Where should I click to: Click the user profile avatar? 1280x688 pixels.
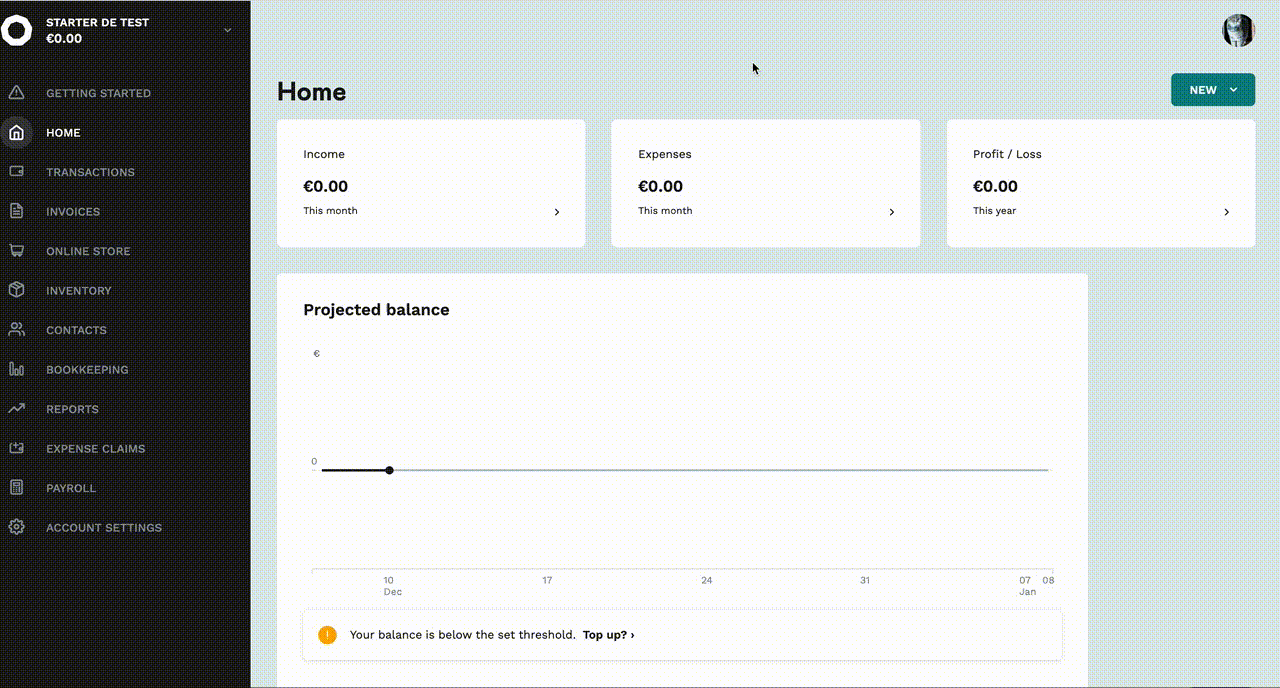tap(1238, 31)
